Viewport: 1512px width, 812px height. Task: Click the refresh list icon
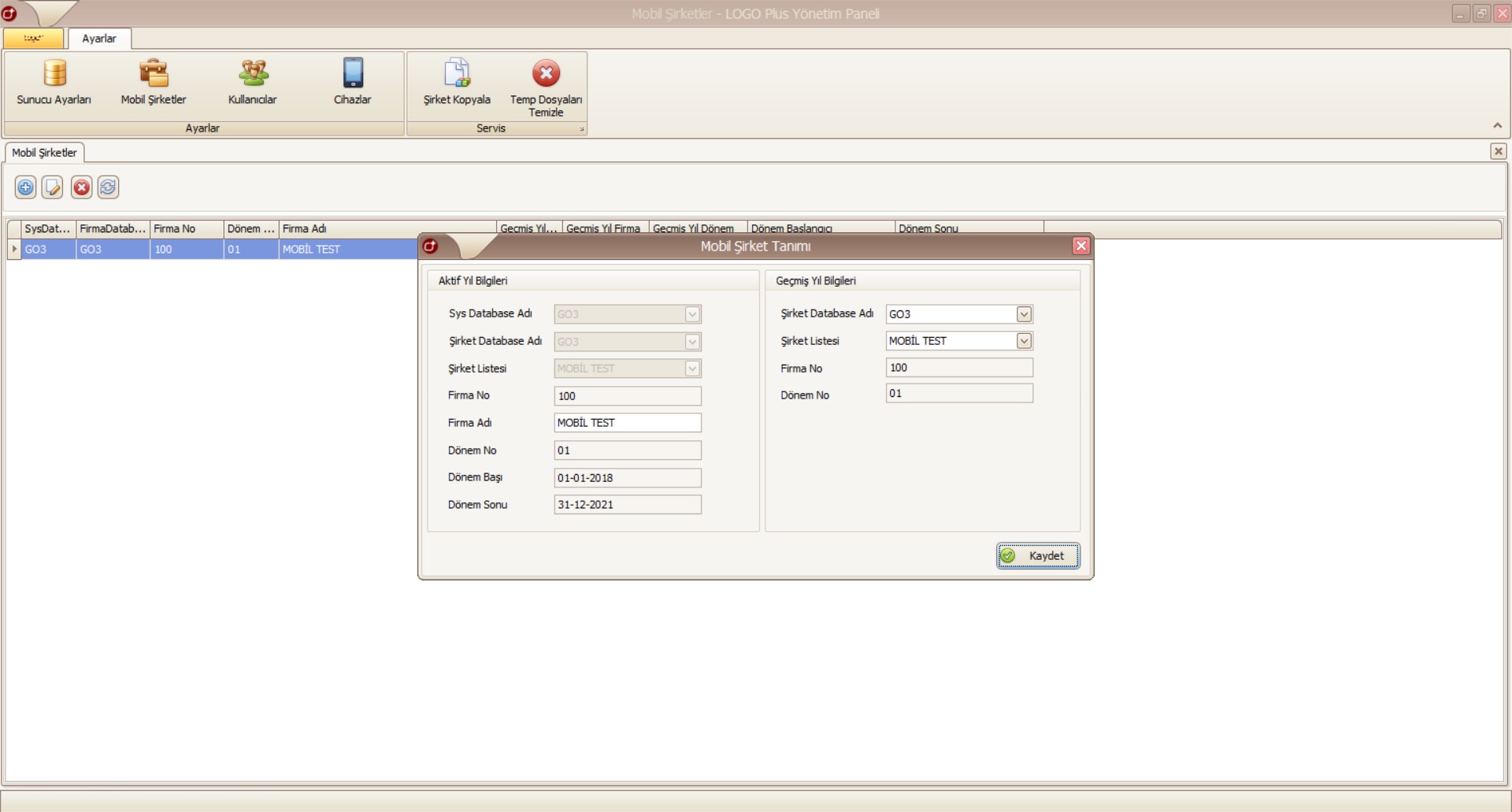click(108, 187)
